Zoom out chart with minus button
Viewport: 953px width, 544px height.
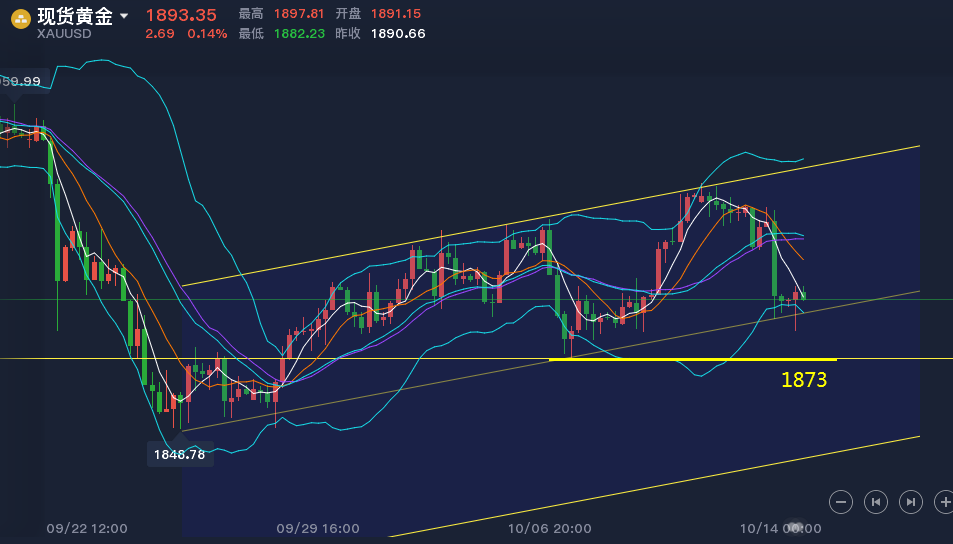[x=841, y=502]
